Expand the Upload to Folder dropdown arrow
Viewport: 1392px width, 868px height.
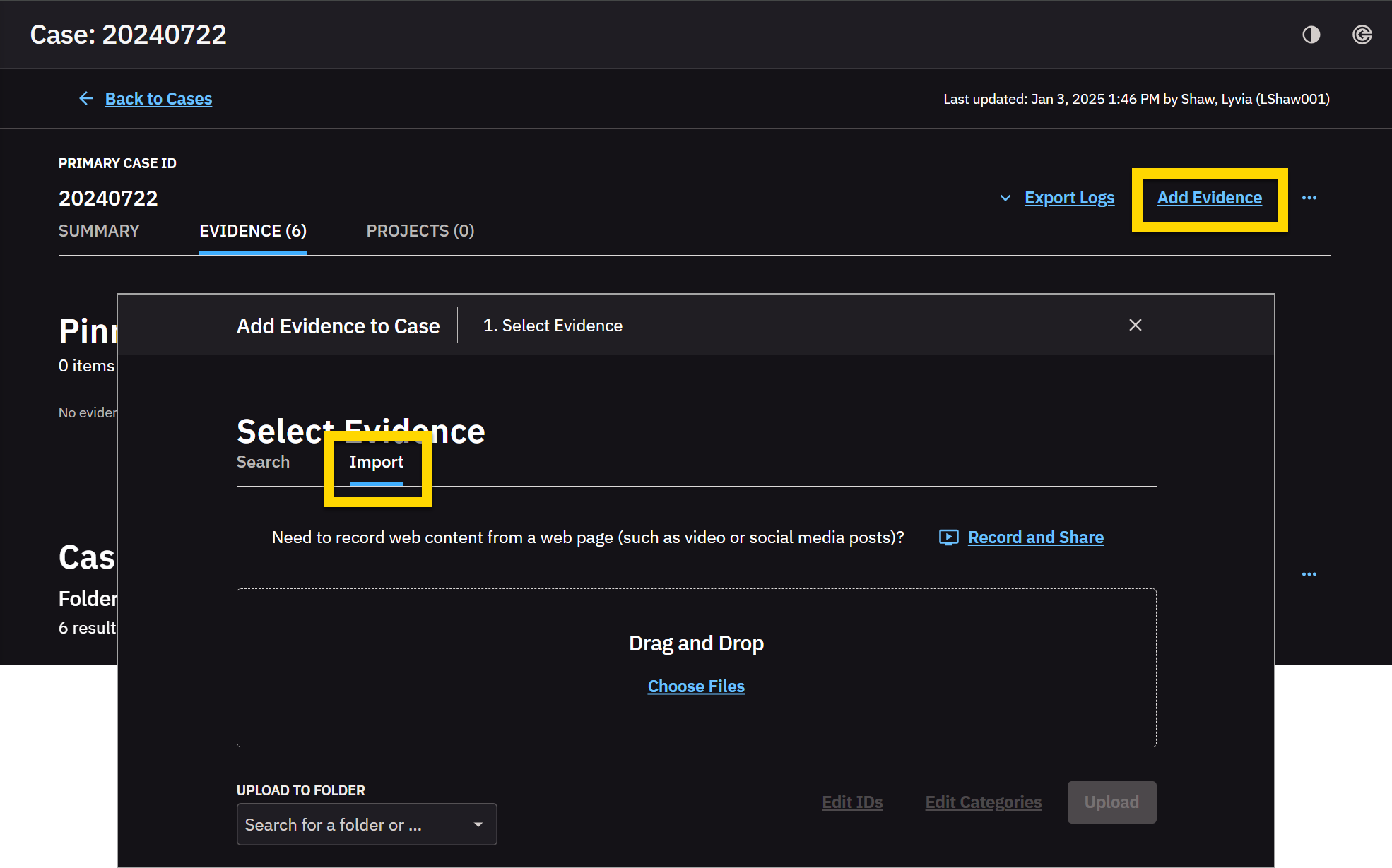click(478, 824)
